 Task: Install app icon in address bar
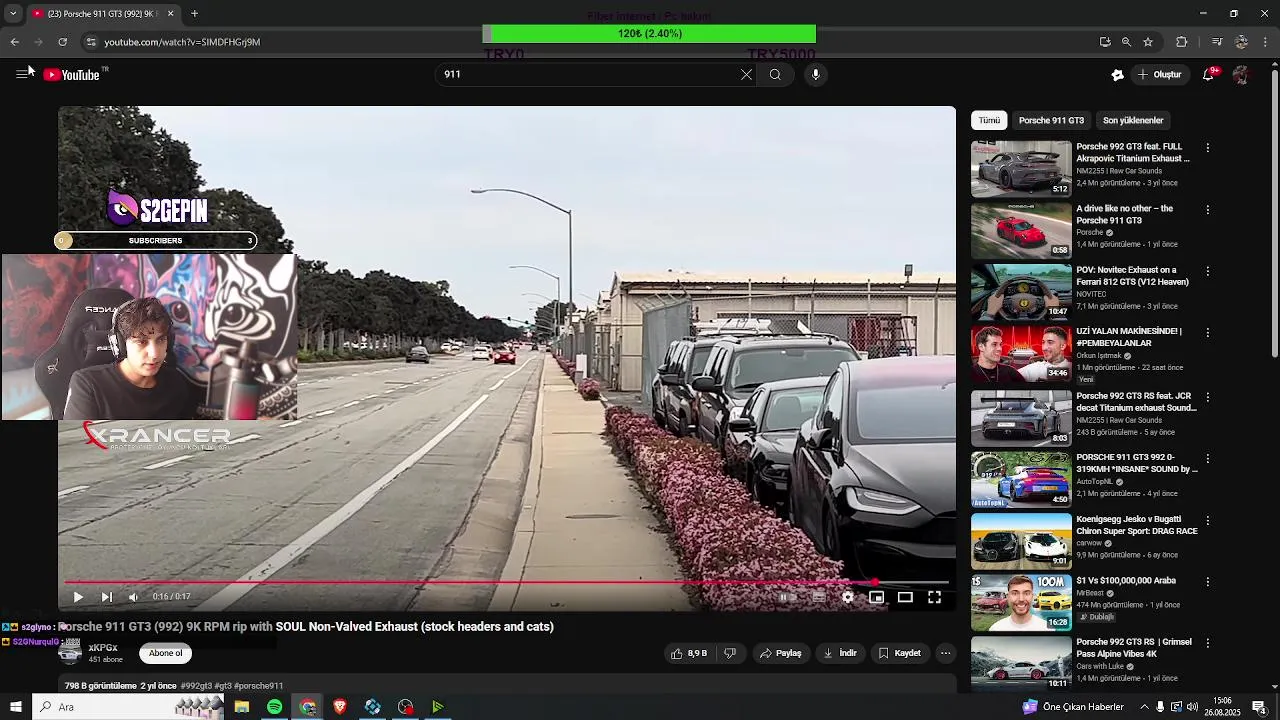tap(1105, 42)
